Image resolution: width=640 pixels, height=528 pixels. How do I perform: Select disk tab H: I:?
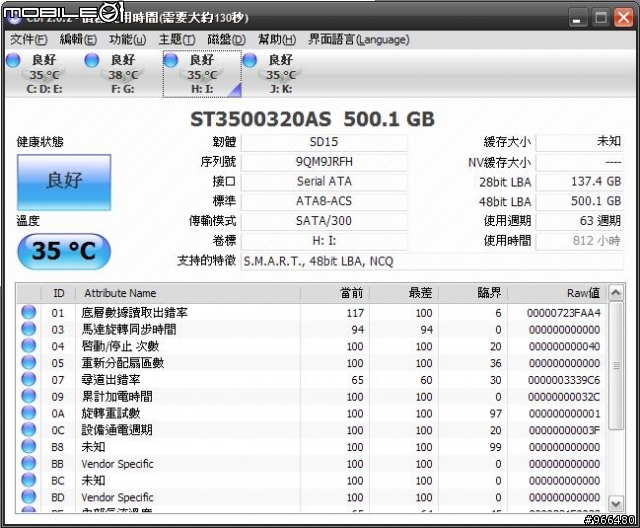[202, 74]
